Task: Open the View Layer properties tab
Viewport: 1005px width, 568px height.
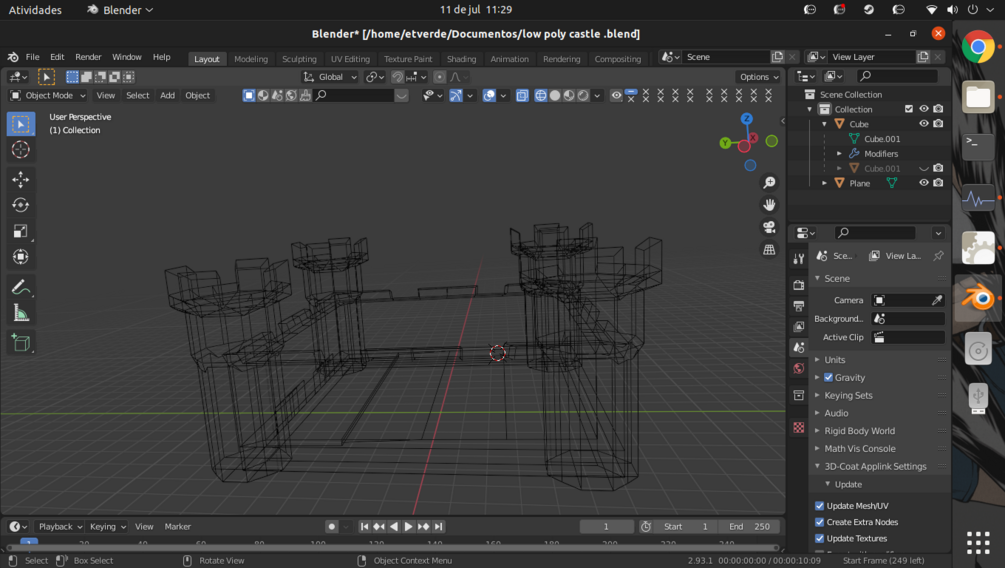Action: (799, 326)
